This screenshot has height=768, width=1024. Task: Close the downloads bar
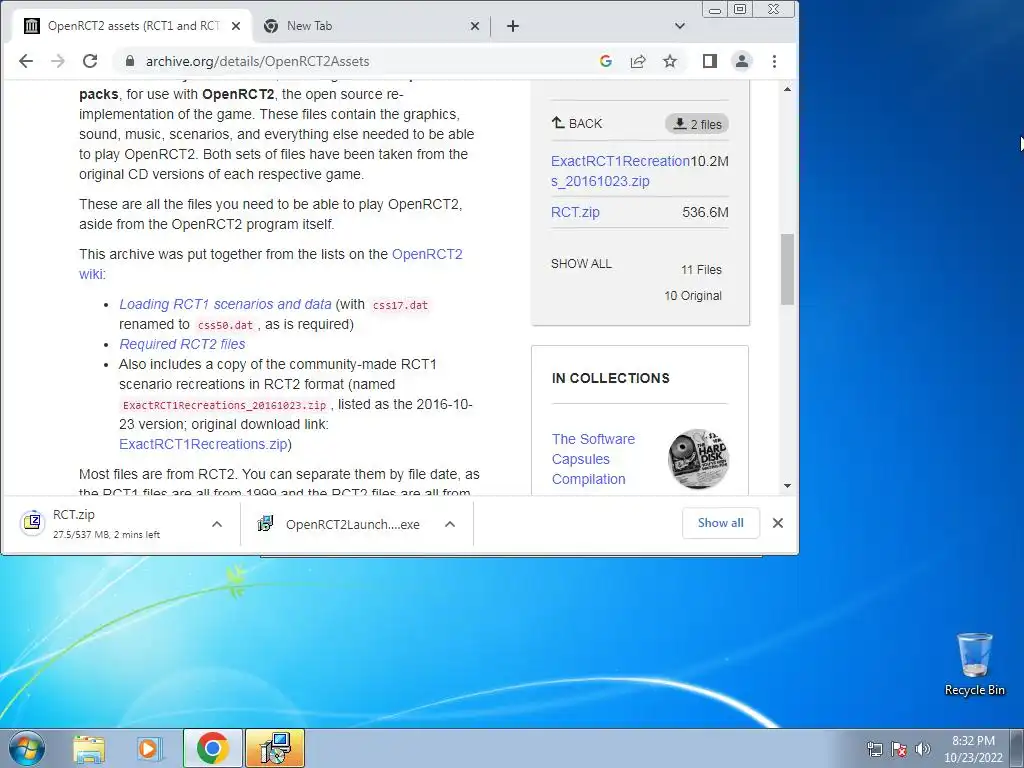pyautogui.click(x=777, y=523)
